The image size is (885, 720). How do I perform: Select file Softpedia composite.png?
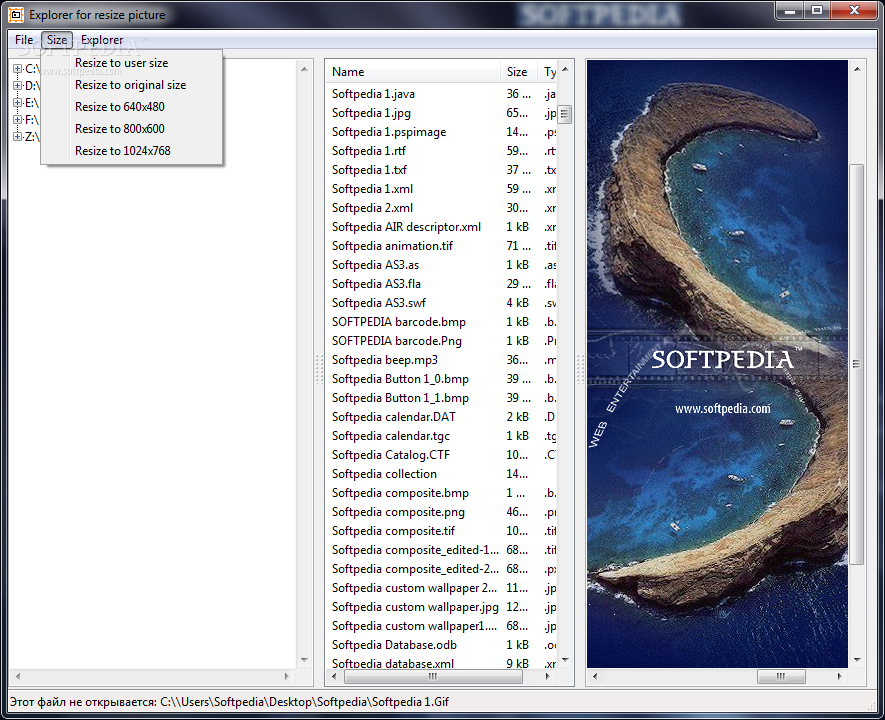[398, 512]
